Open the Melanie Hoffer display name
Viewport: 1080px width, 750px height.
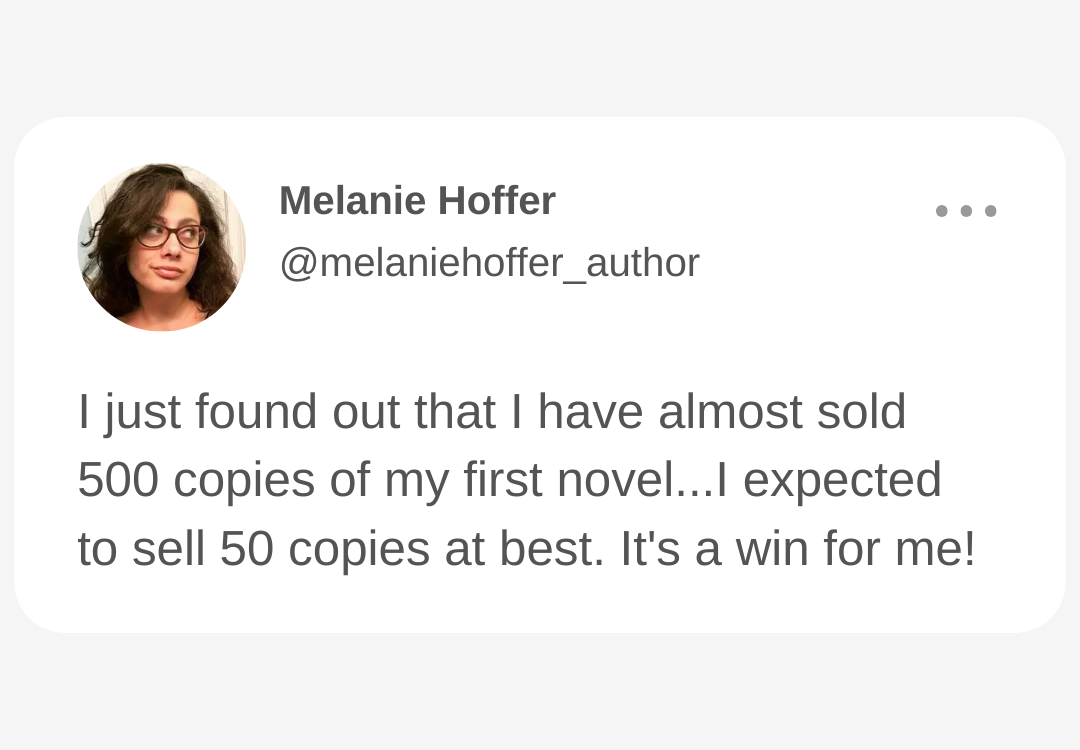click(x=417, y=200)
